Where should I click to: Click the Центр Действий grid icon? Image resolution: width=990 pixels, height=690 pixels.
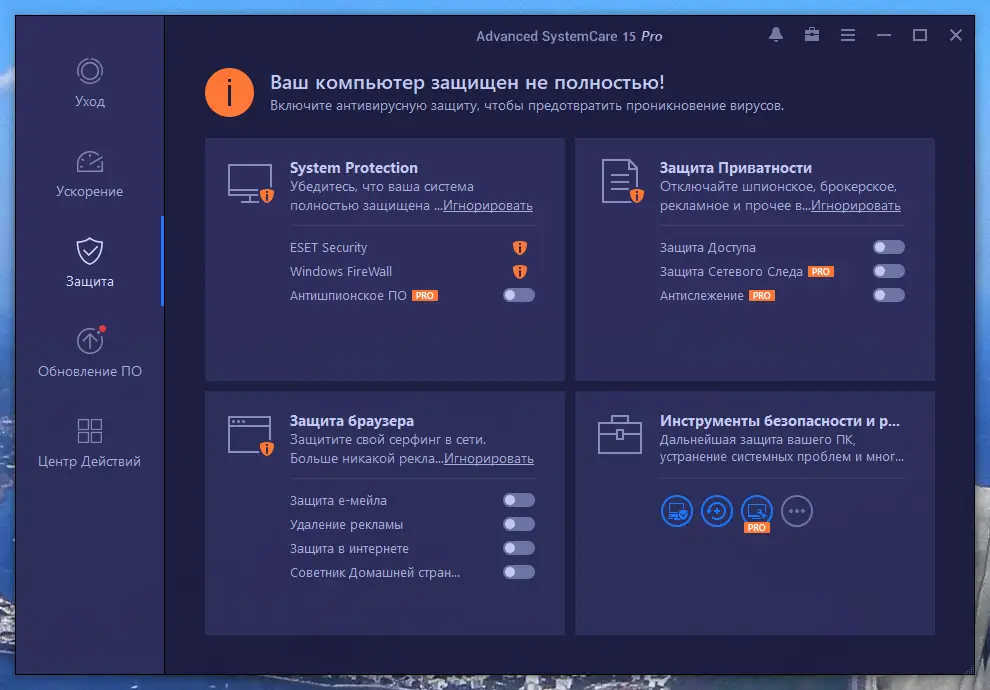click(x=90, y=431)
